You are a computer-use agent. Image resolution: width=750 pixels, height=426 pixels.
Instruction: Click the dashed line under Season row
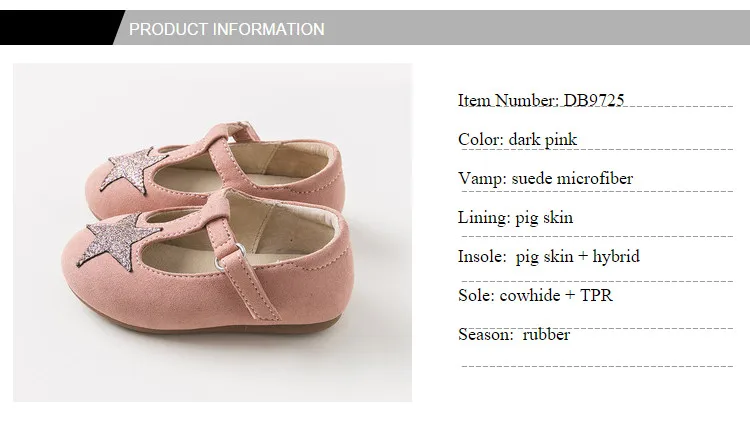coord(597,366)
